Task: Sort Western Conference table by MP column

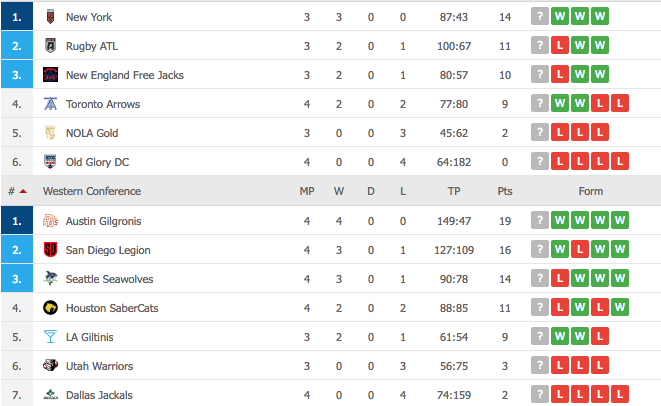Action: pyautogui.click(x=307, y=191)
